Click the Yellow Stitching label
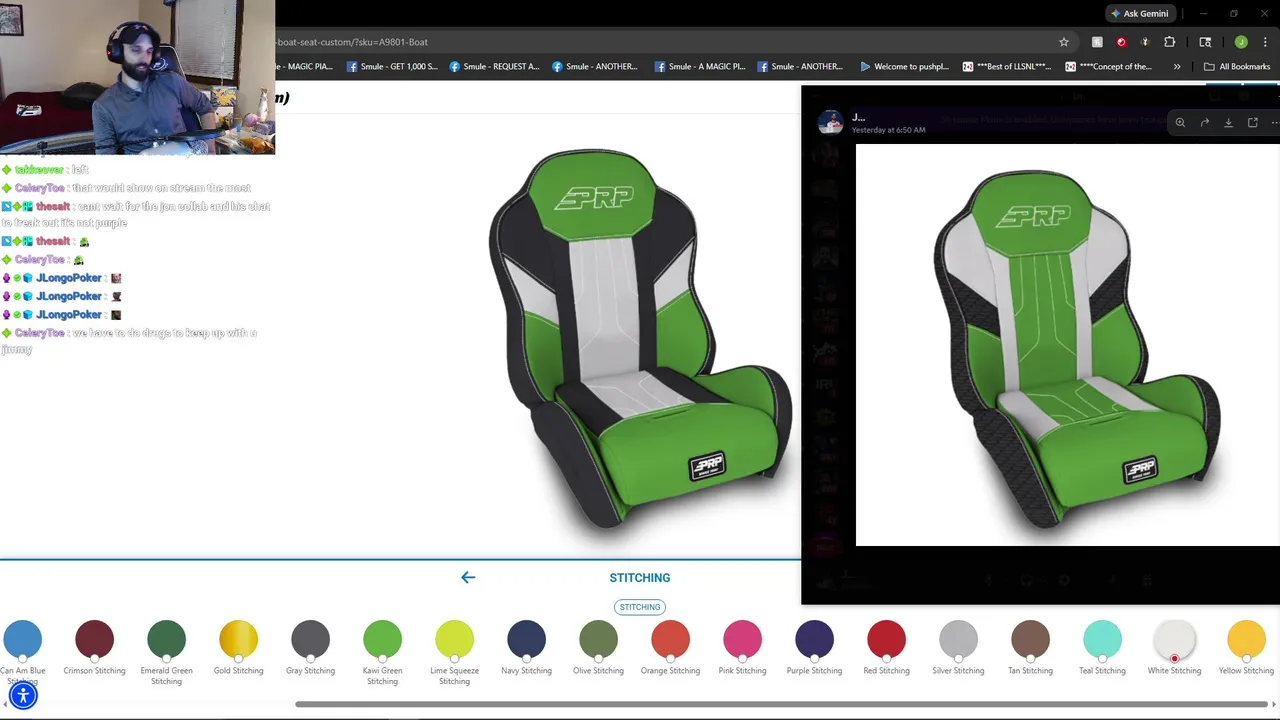 (1246, 671)
